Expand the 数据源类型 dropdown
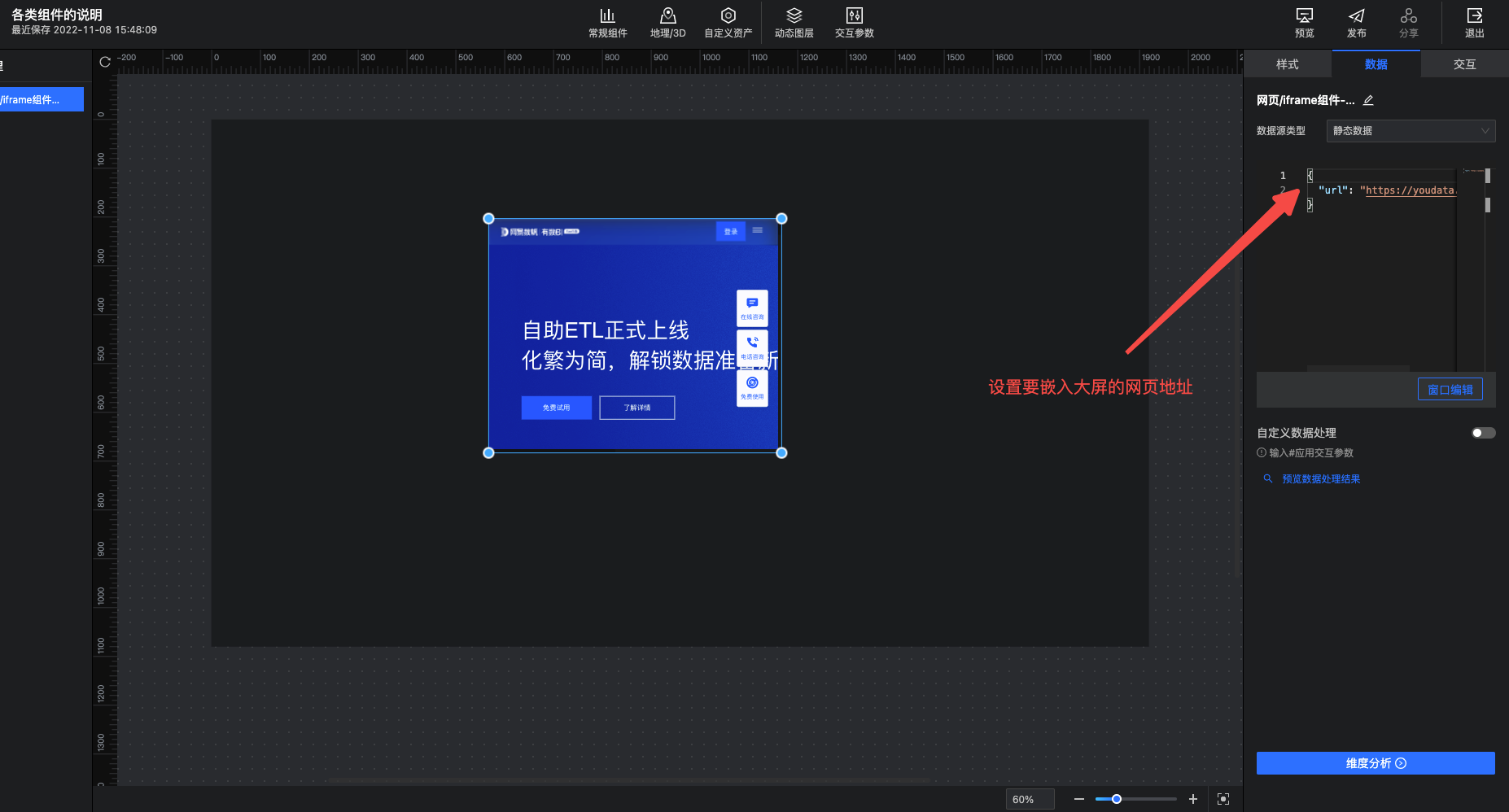1509x812 pixels. click(x=1411, y=131)
